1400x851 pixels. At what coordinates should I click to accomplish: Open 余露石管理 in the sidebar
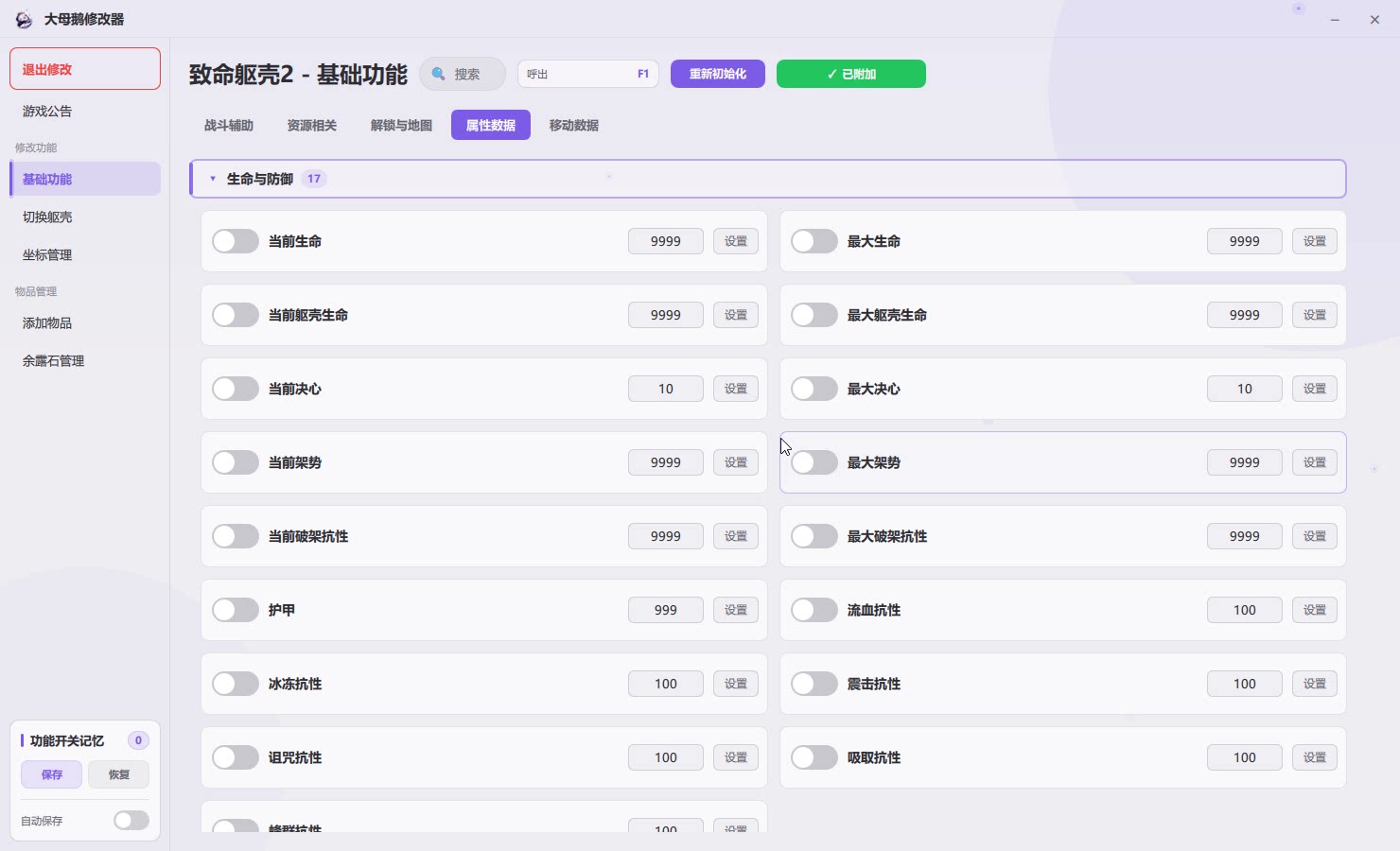(85, 361)
